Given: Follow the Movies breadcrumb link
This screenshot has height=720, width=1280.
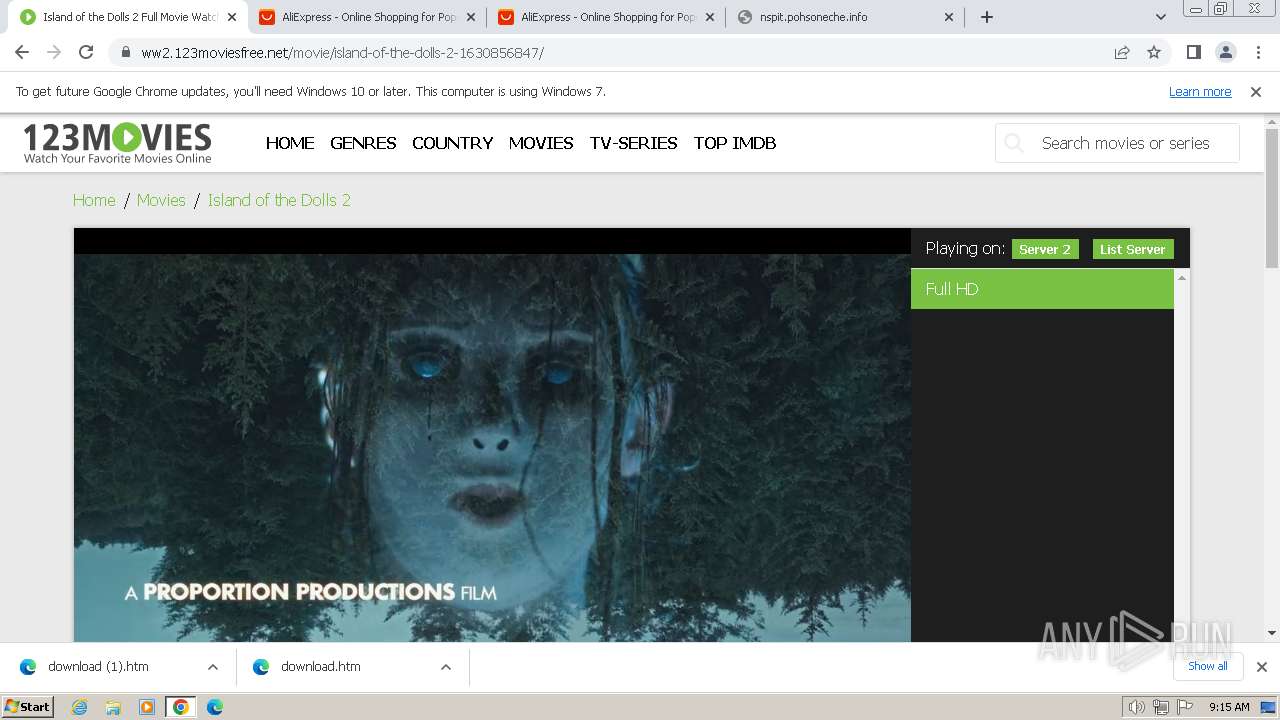Looking at the screenshot, I should click(161, 200).
